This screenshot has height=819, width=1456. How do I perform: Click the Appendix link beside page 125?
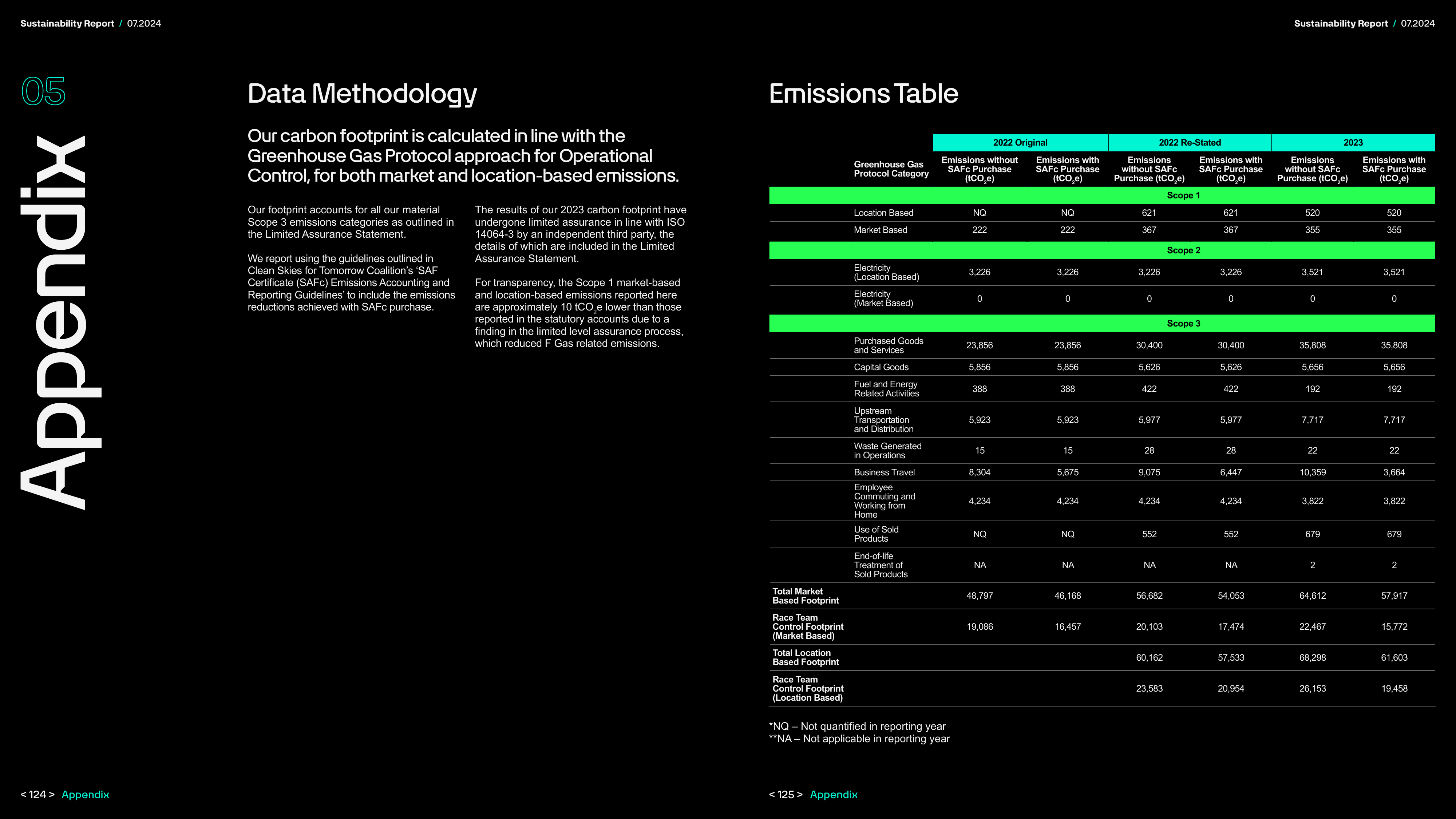[834, 794]
